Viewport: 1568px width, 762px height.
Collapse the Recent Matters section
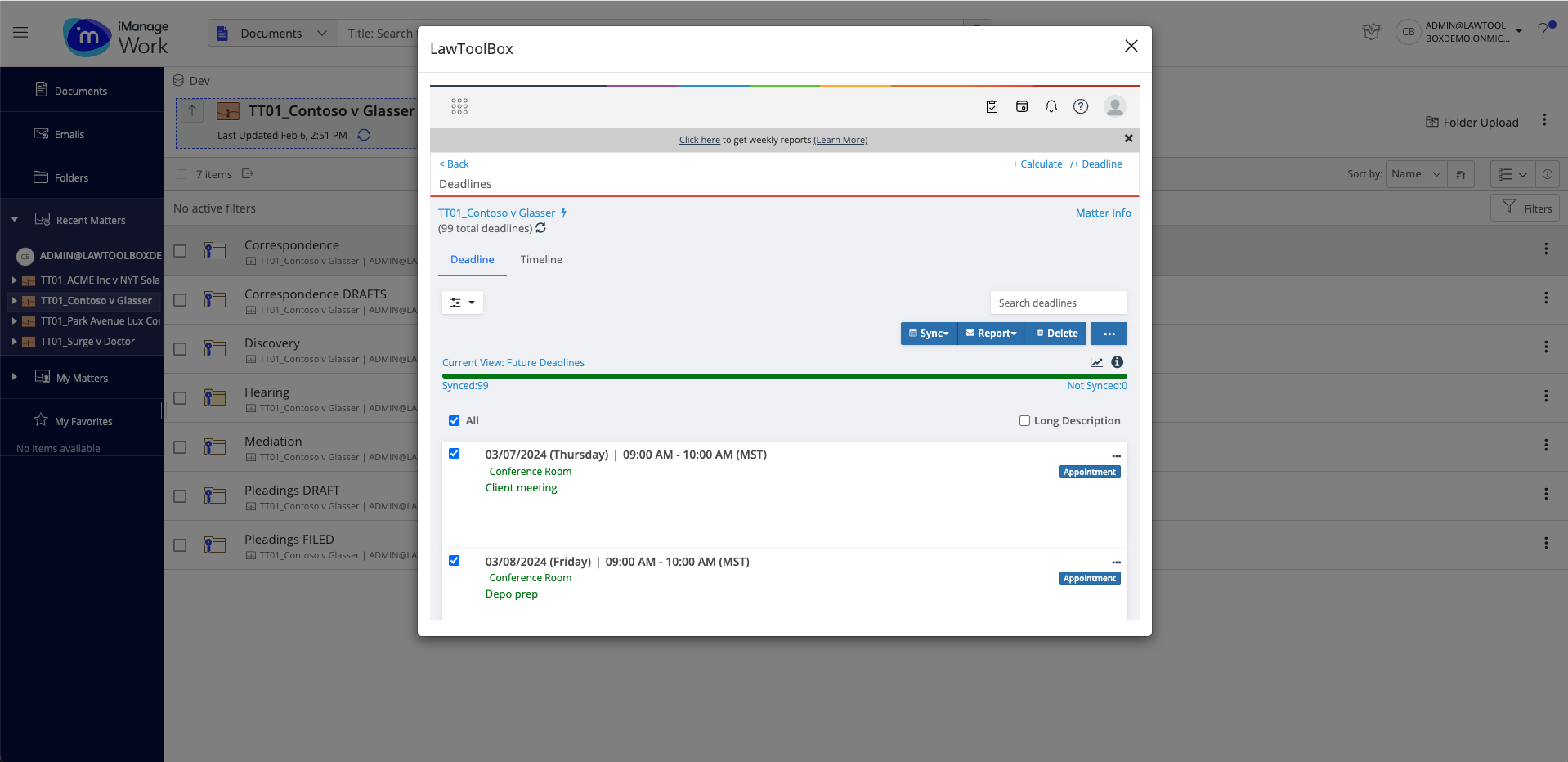[x=15, y=220]
